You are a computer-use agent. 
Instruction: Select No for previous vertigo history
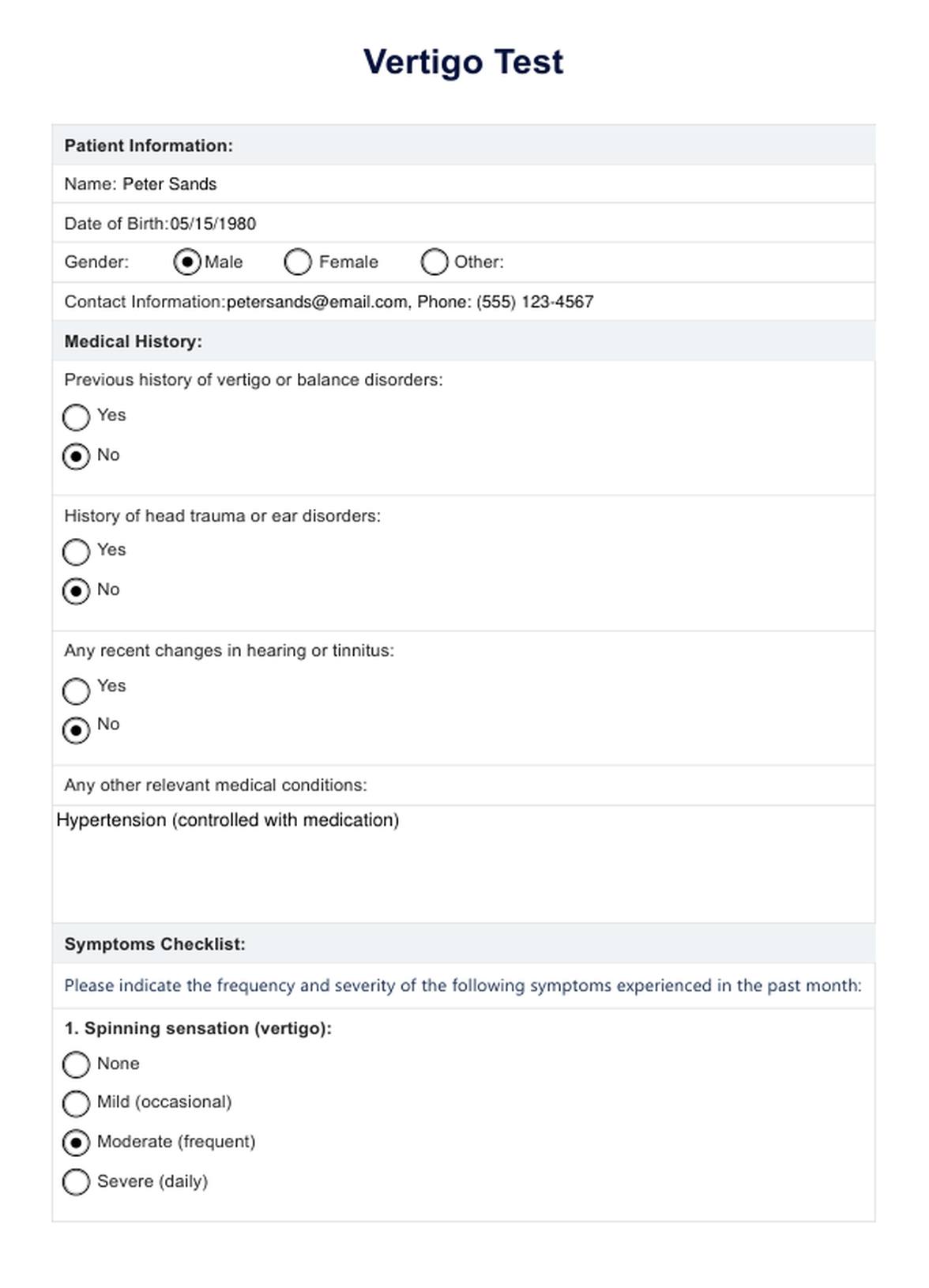76,457
